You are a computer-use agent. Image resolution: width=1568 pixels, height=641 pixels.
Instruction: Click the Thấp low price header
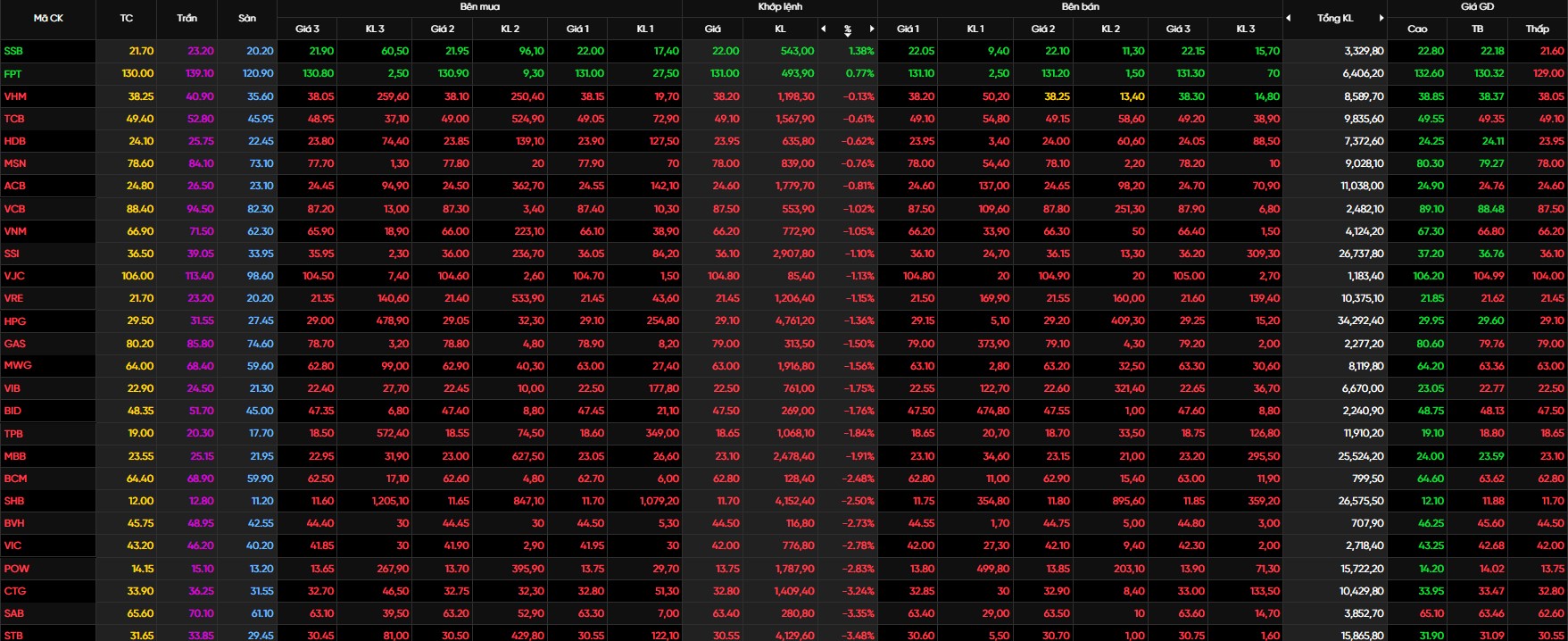tap(1538, 29)
